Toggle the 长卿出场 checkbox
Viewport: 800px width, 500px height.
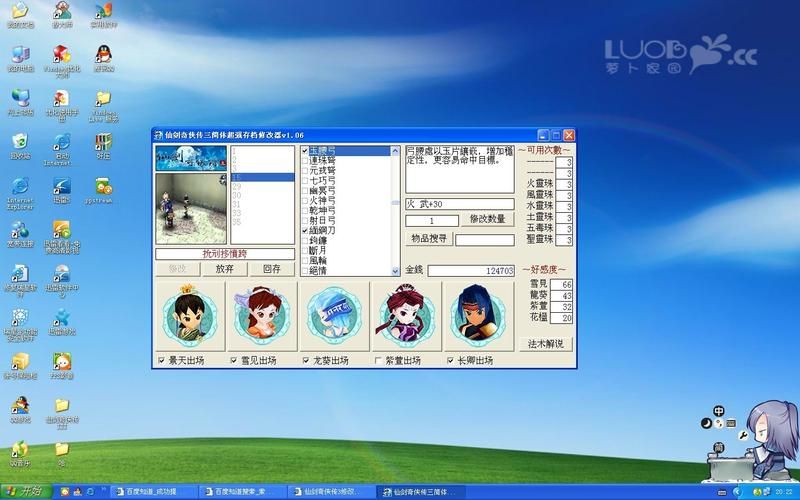450,360
